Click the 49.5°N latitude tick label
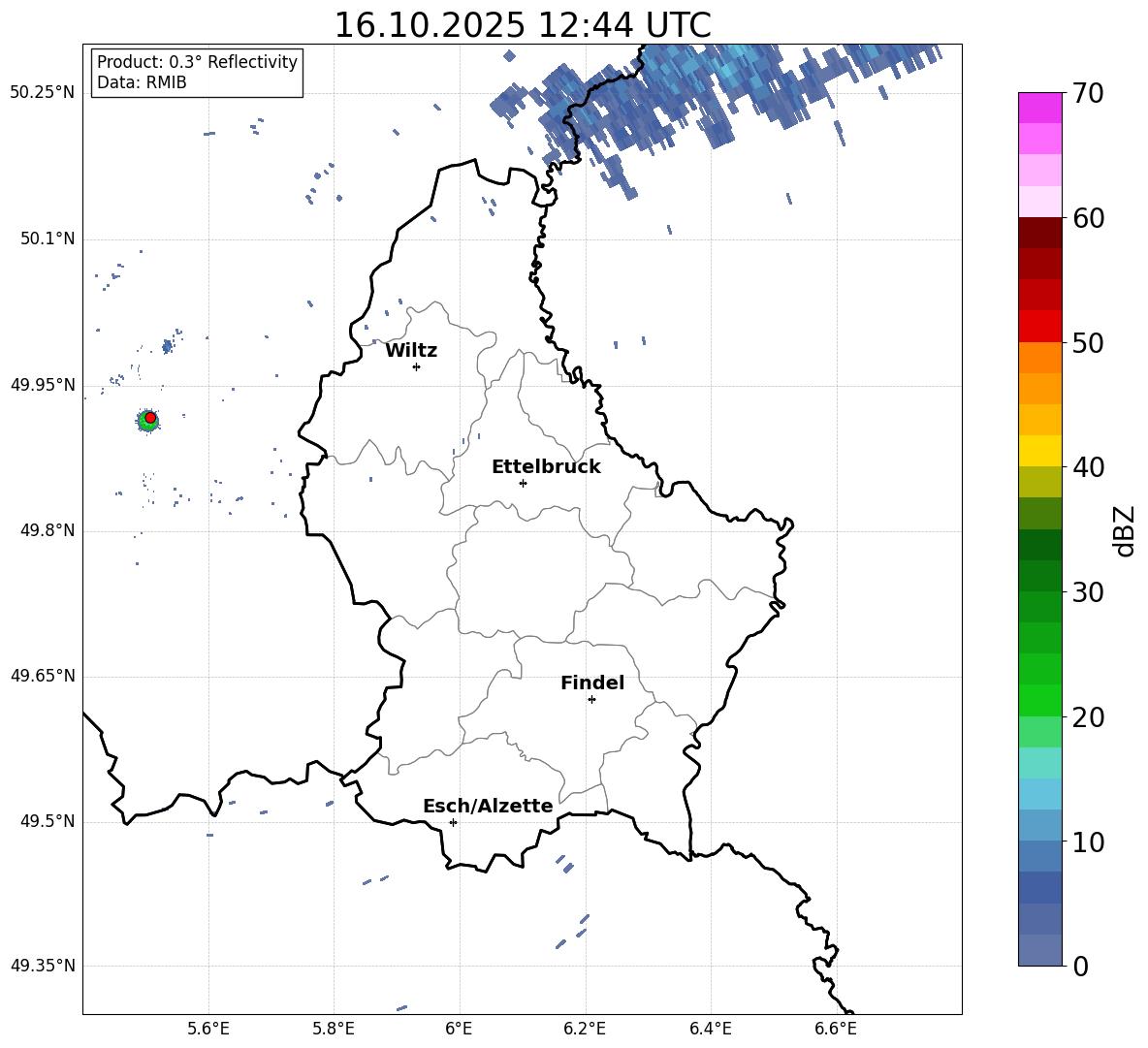This screenshot has height=1048, width=1148. coord(48,821)
